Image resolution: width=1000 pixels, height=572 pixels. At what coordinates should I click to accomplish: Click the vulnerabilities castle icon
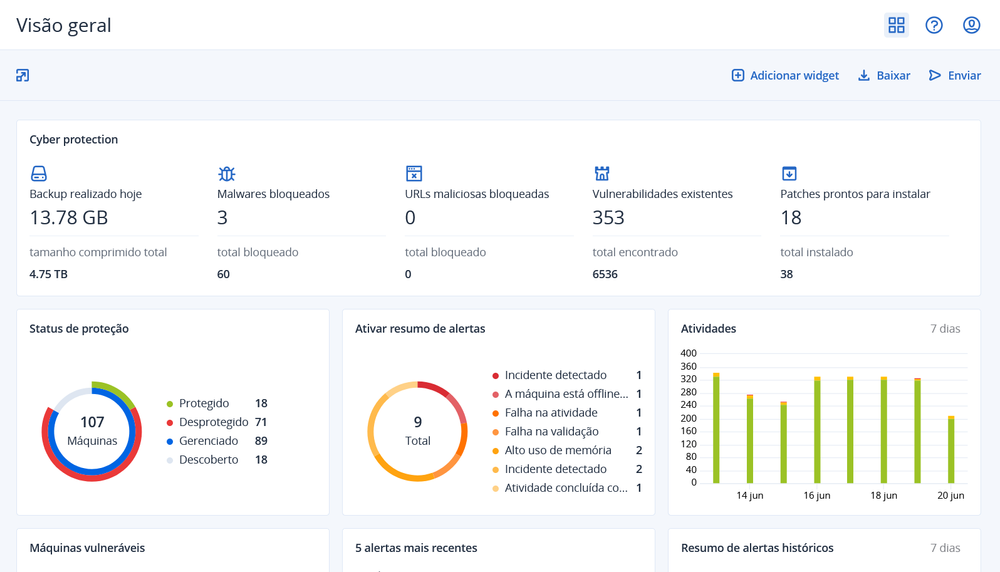(x=602, y=174)
